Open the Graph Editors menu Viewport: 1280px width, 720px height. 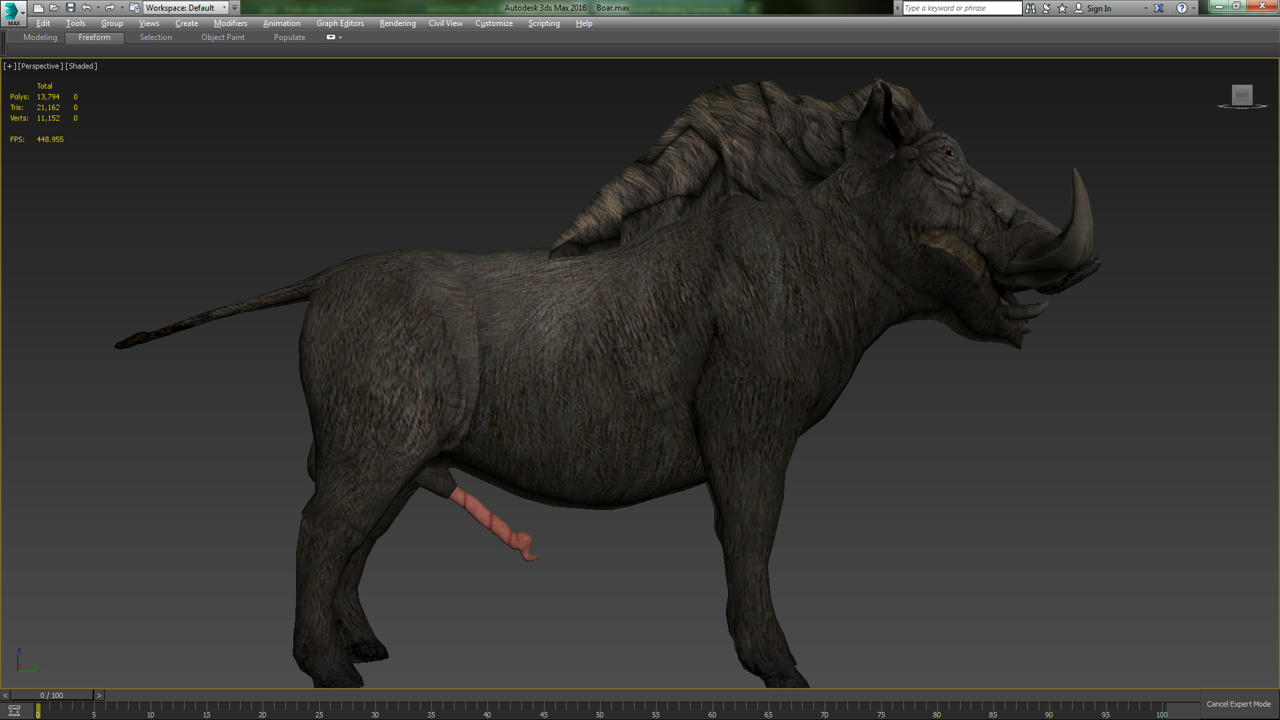point(340,23)
